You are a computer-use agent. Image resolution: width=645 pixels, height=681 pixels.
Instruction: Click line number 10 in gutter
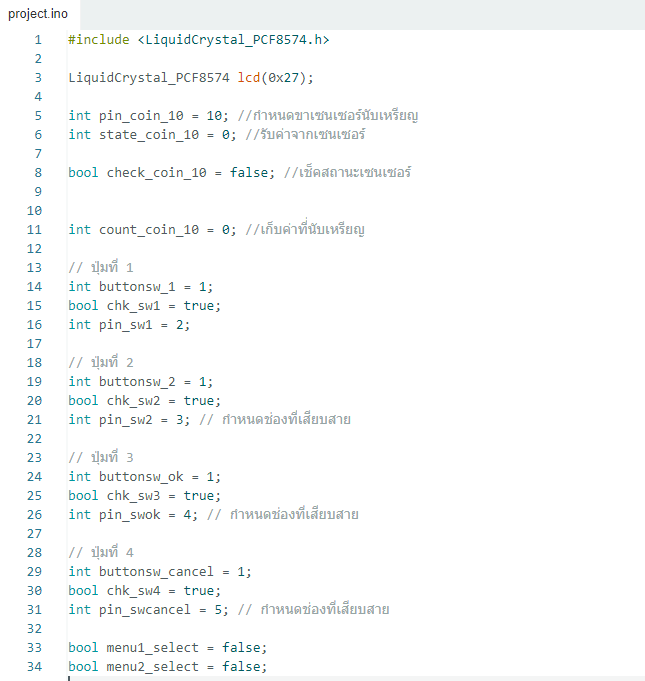pyautogui.click(x=34, y=211)
